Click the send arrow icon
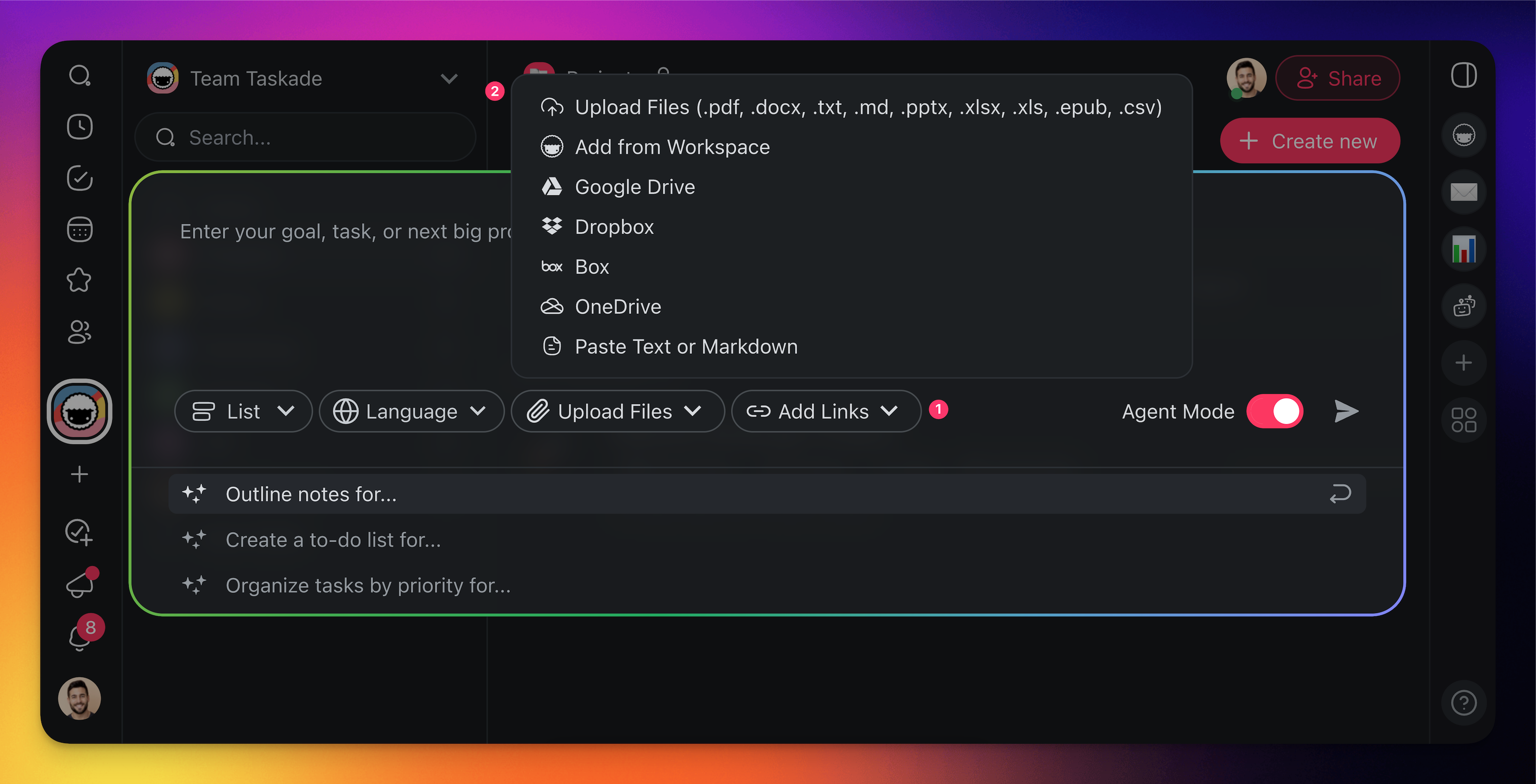This screenshot has height=784, width=1536. pos(1346,411)
